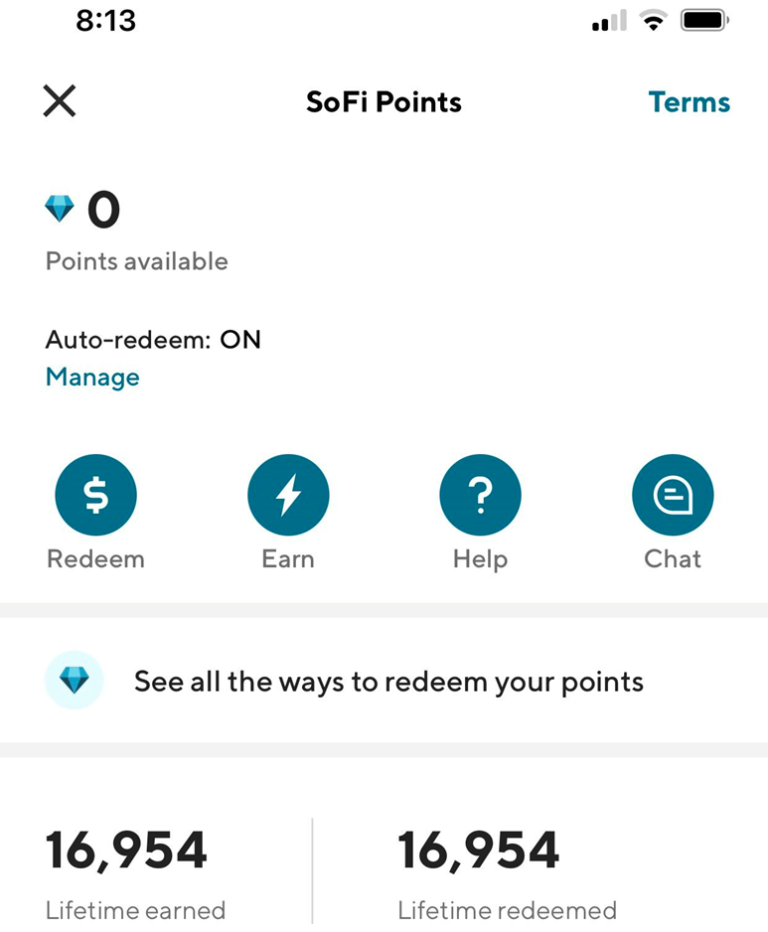The height and width of the screenshot is (932, 768).
Task: Tap the Earn label
Action: 288,559
